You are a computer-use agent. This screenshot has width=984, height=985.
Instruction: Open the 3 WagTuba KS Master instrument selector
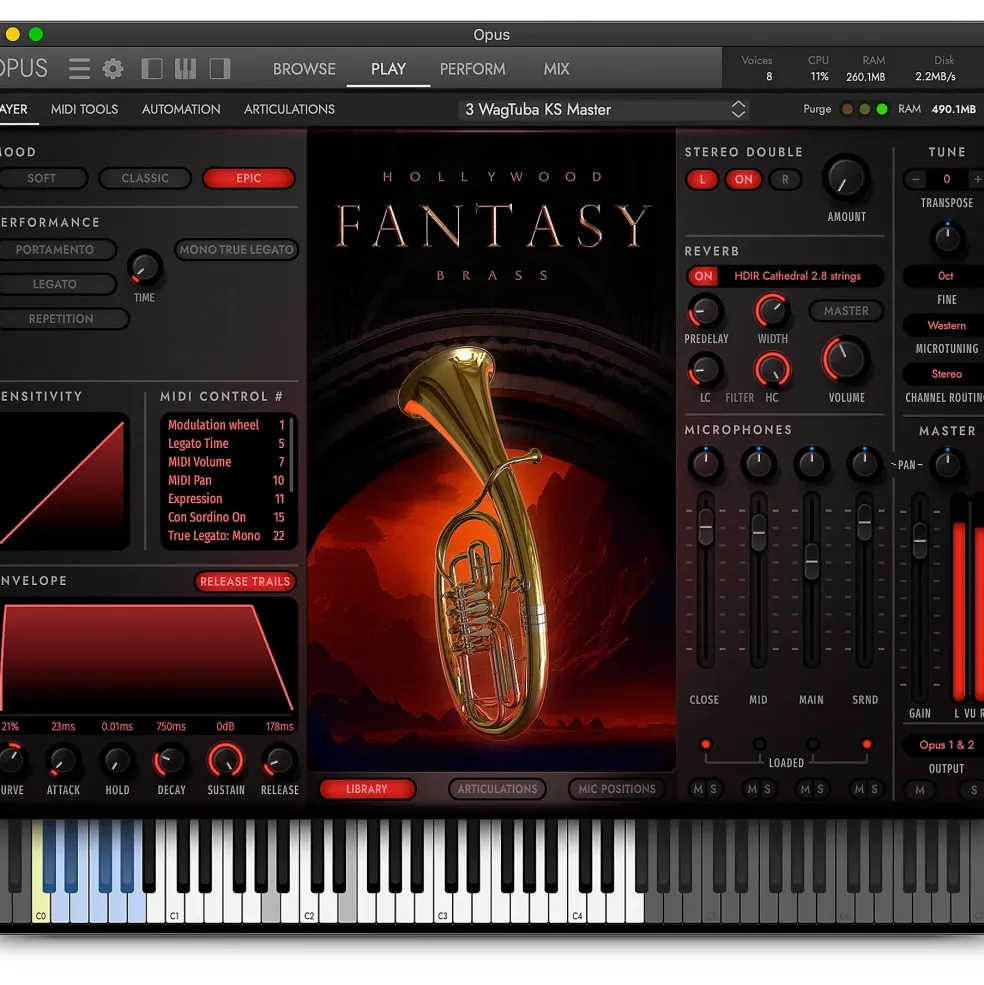click(604, 110)
